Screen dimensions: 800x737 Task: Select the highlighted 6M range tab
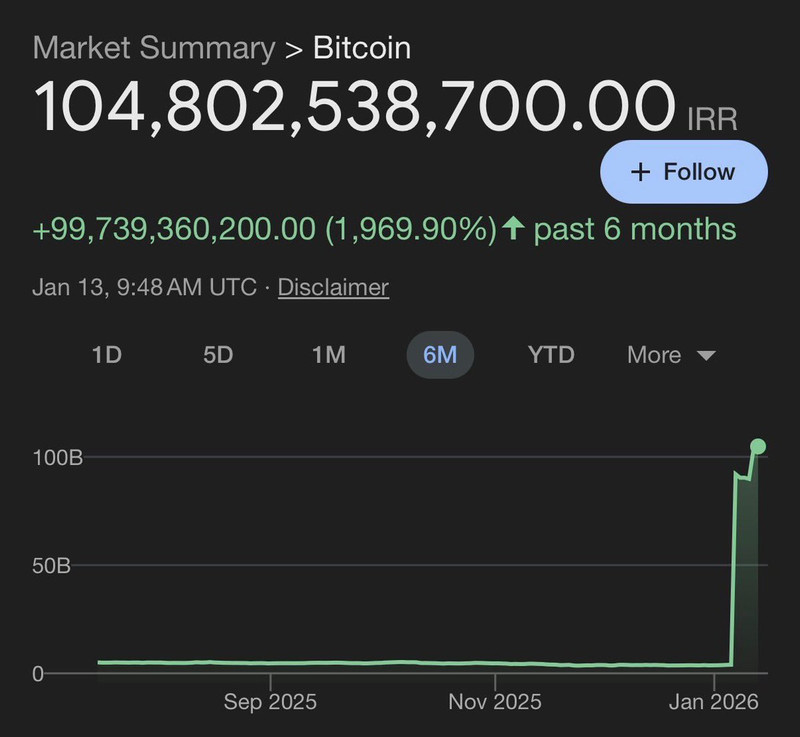click(x=440, y=355)
